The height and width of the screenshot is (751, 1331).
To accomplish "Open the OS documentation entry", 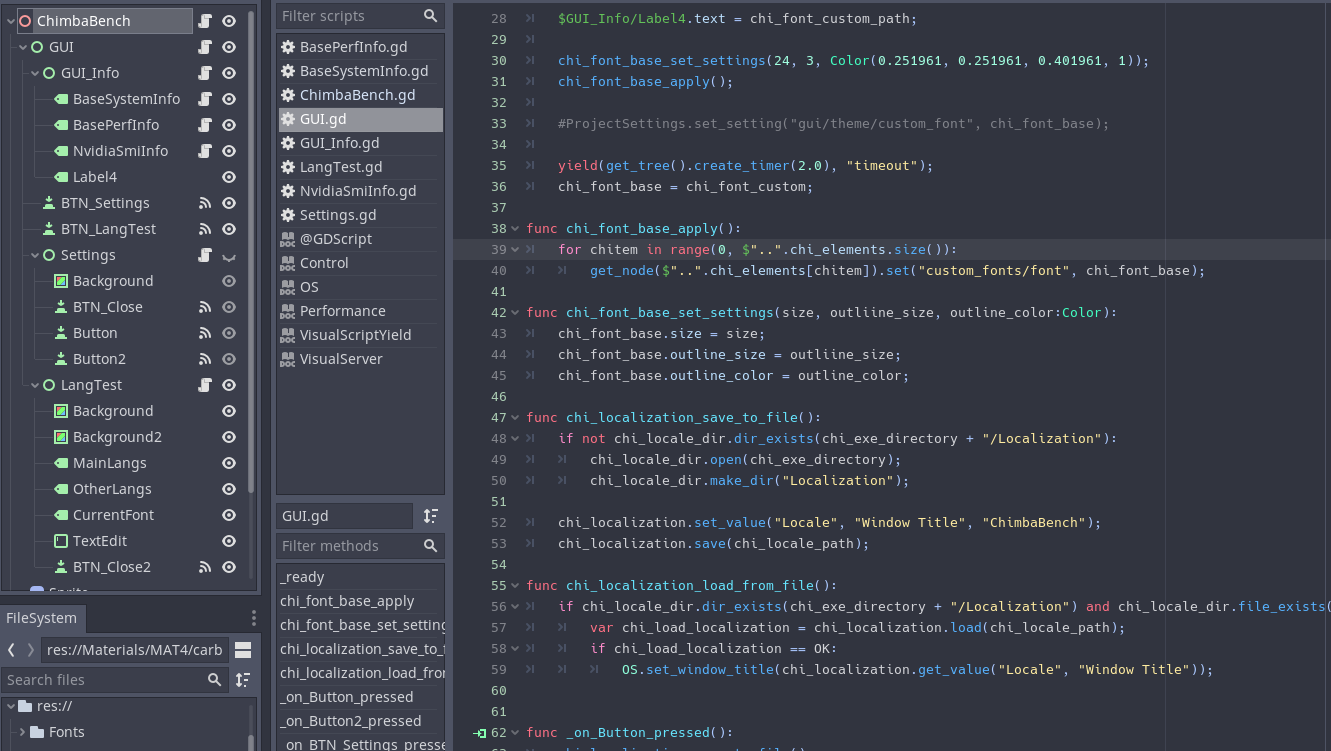I will click(x=360, y=287).
